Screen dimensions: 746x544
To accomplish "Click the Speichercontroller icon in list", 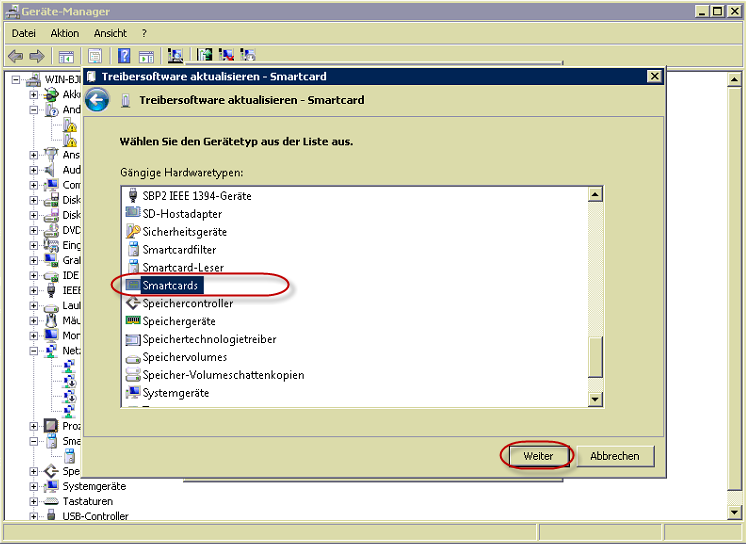I will click(133, 304).
